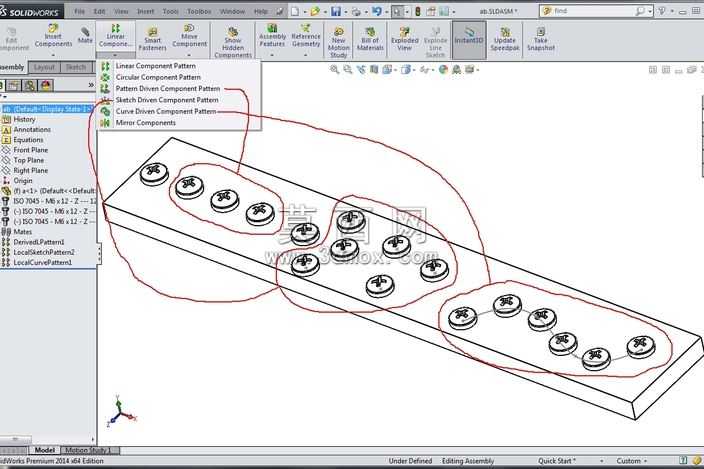Switch to the Sketch tab
The width and height of the screenshot is (704, 469).
point(75,67)
